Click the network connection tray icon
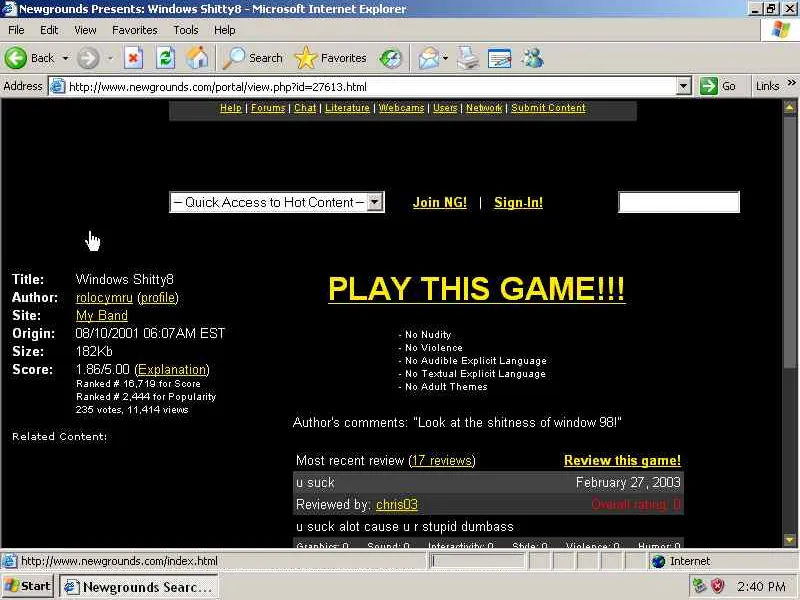The height and width of the screenshot is (600, 800). (x=699, y=586)
